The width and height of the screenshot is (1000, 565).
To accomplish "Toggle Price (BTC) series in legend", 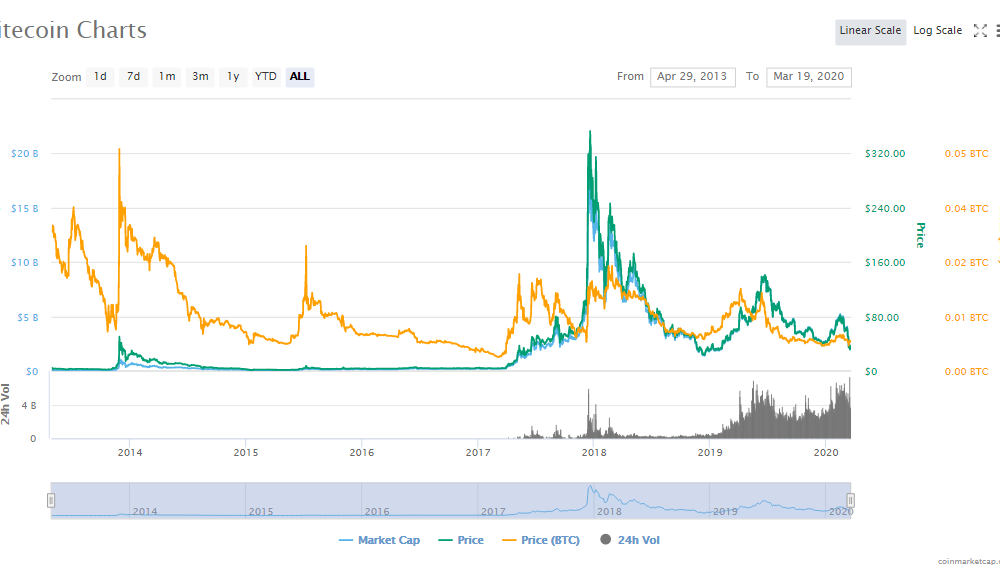I will click(541, 540).
